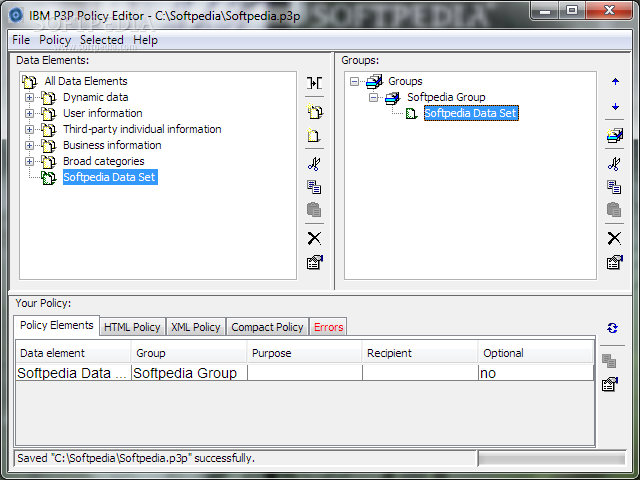
Task: Click the Softpedia Group node icon
Action: tap(393, 97)
